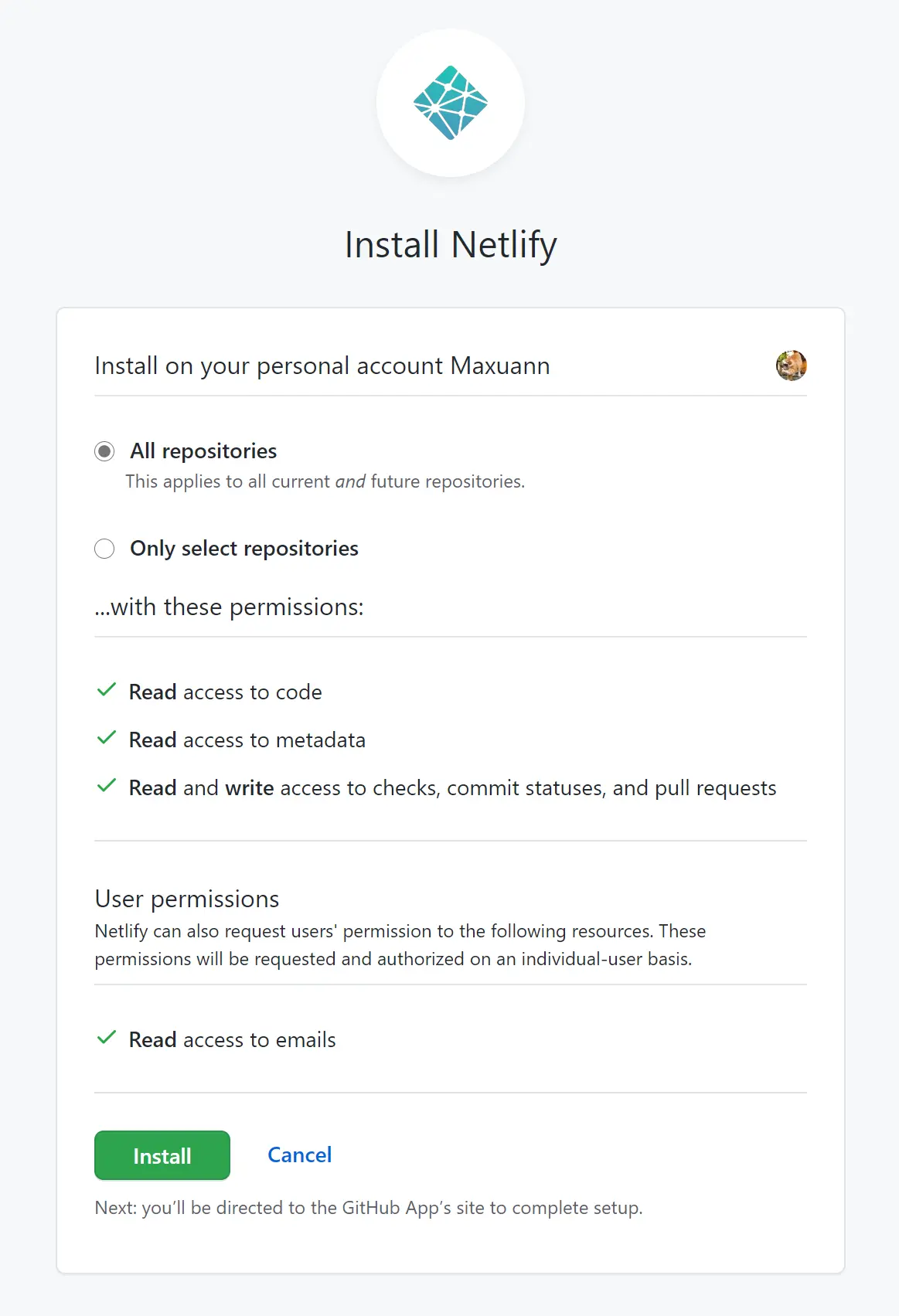Click the checkmark beside checks and commit statuses
The height and width of the screenshot is (1316, 899).
pyautogui.click(x=107, y=786)
